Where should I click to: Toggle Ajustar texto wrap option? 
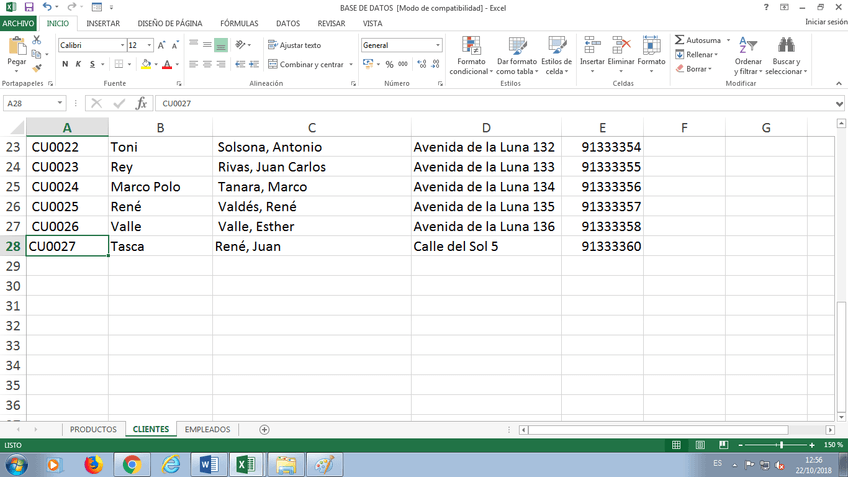click(x=294, y=45)
